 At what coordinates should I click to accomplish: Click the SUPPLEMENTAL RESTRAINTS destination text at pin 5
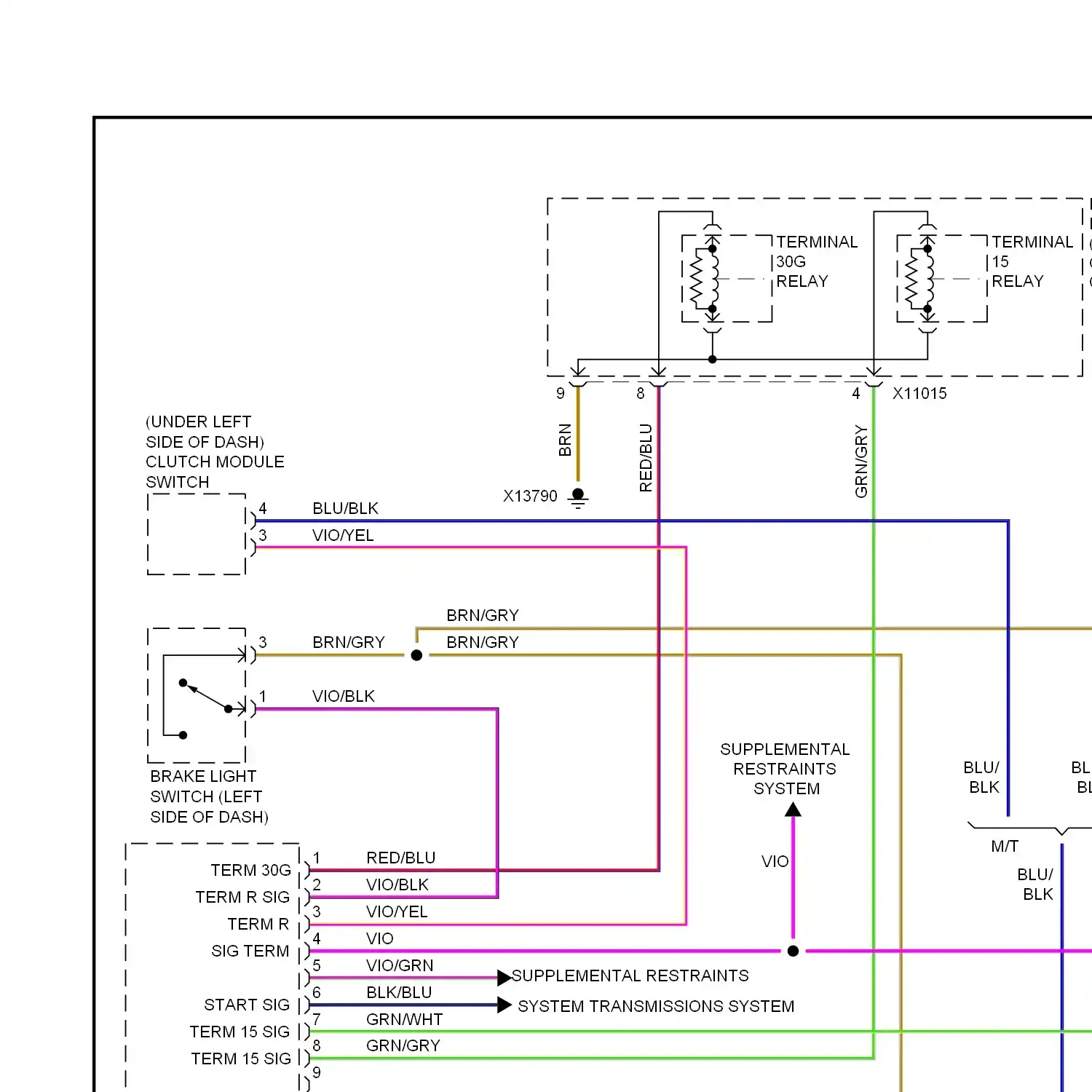coord(630,976)
